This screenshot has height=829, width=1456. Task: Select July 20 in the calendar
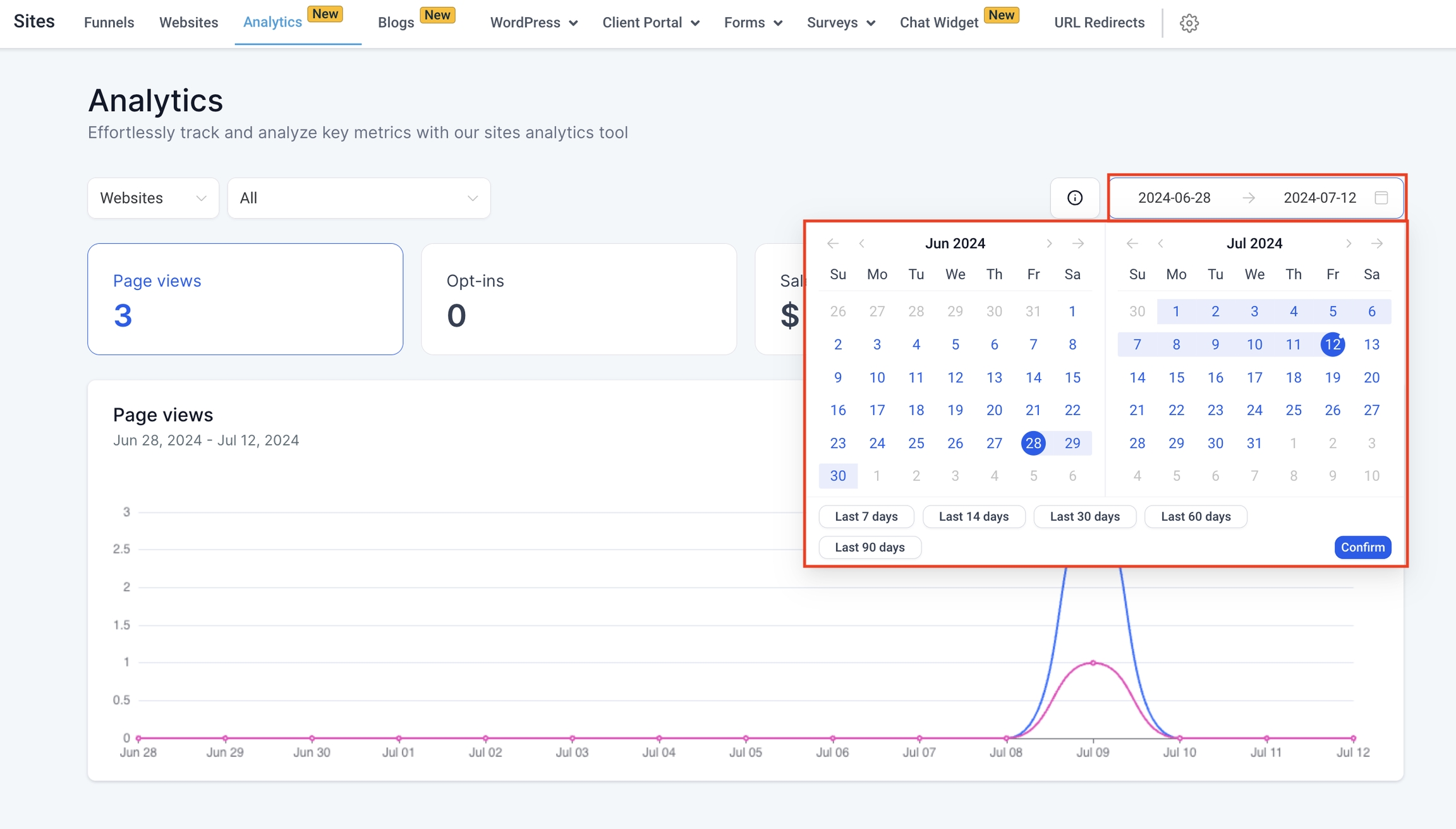[1371, 377]
